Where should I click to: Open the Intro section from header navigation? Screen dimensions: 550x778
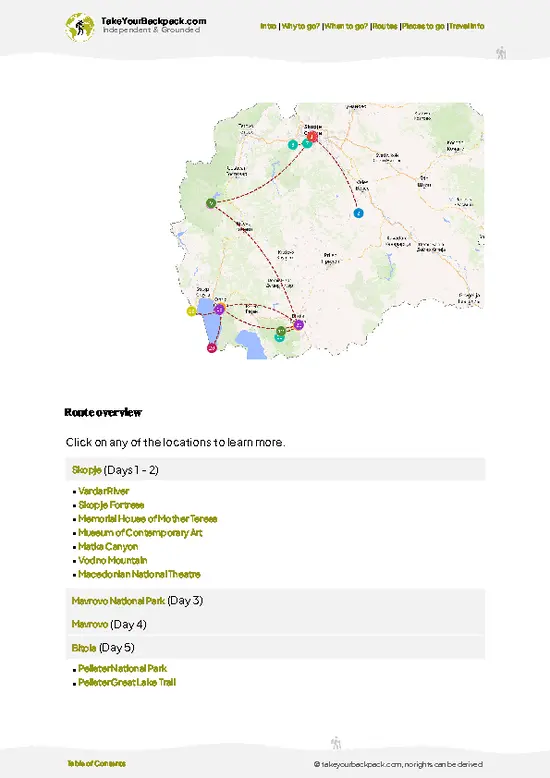[x=268, y=26]
